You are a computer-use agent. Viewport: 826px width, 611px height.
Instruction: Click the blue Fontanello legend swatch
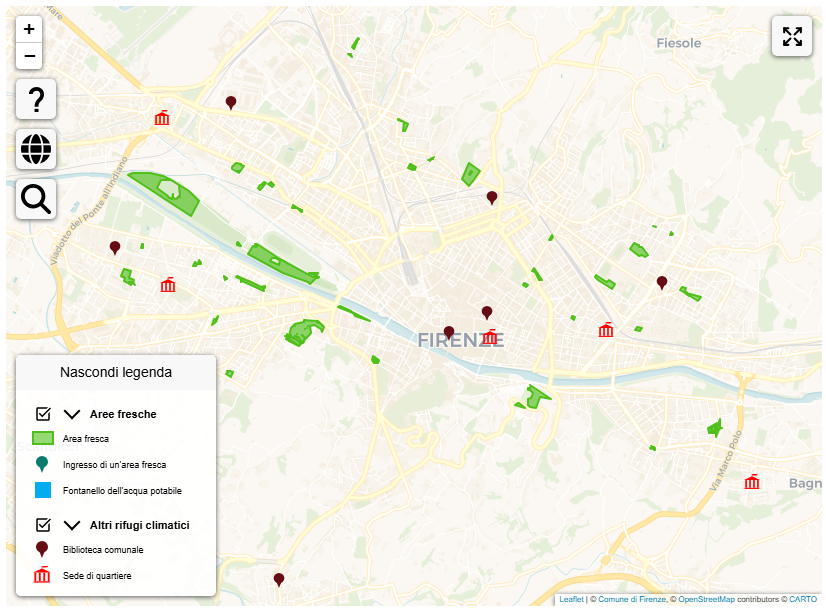coord(43,490)
